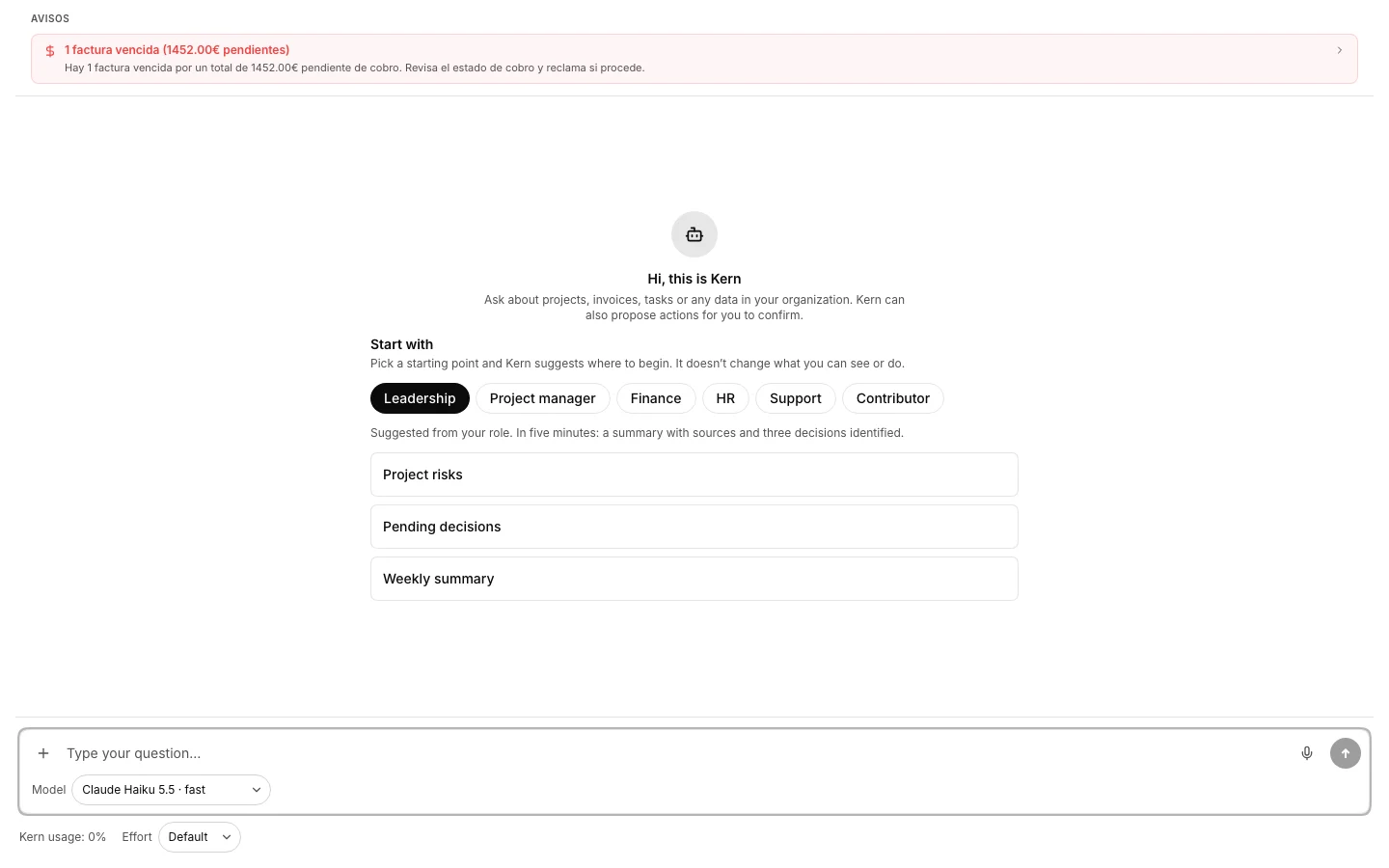Click the plus attachment icon

[x=43, y=753]
